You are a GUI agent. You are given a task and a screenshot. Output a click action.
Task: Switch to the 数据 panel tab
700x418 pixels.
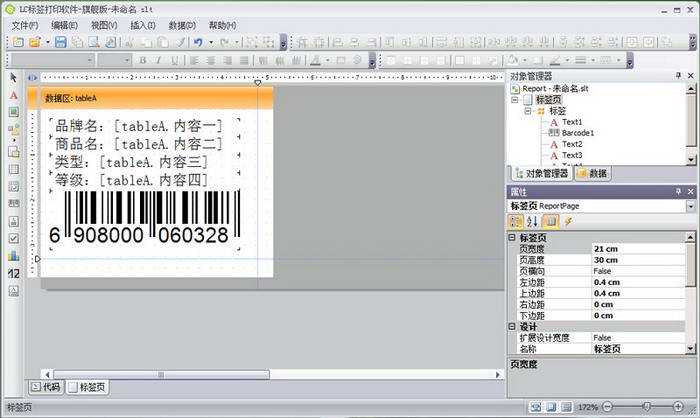pos(593,173)
